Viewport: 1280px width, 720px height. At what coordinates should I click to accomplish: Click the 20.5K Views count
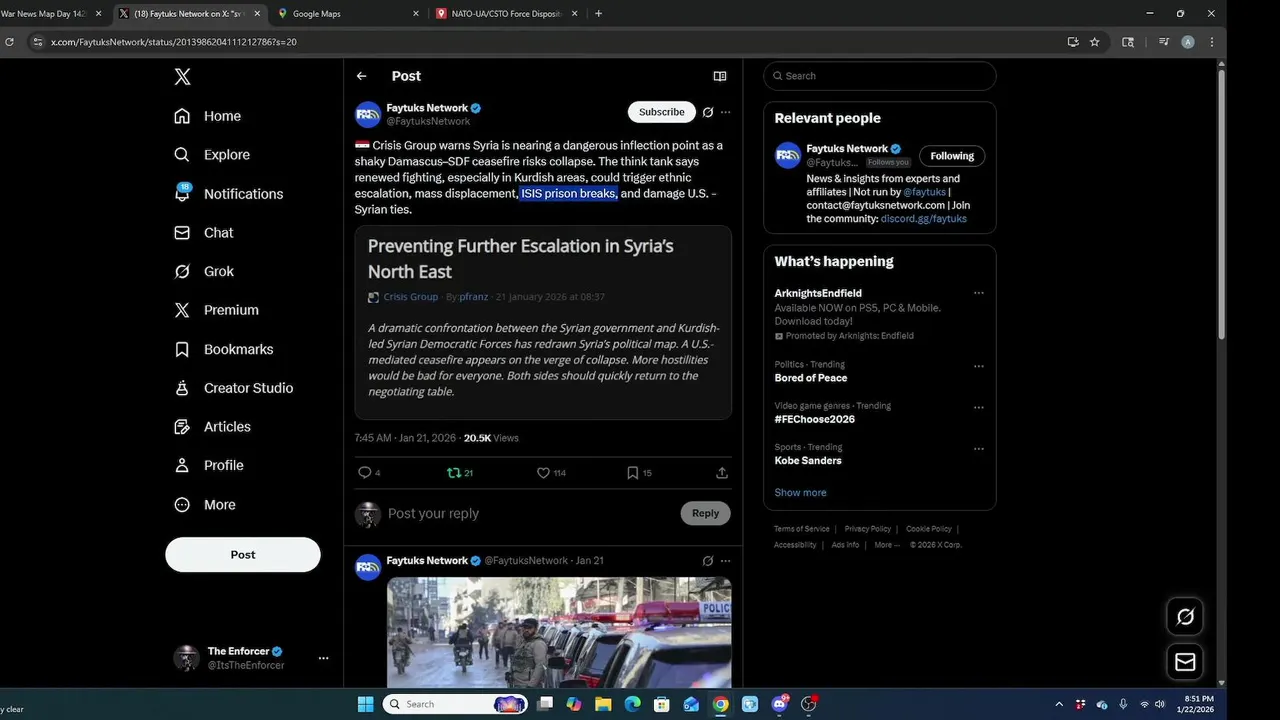(491, 438)
